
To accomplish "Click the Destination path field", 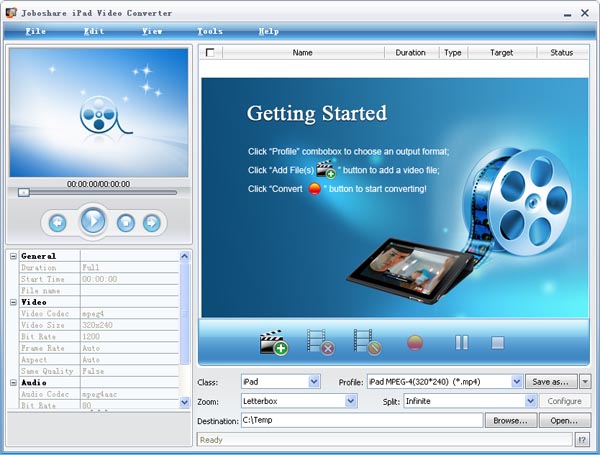I will point(362,420).
